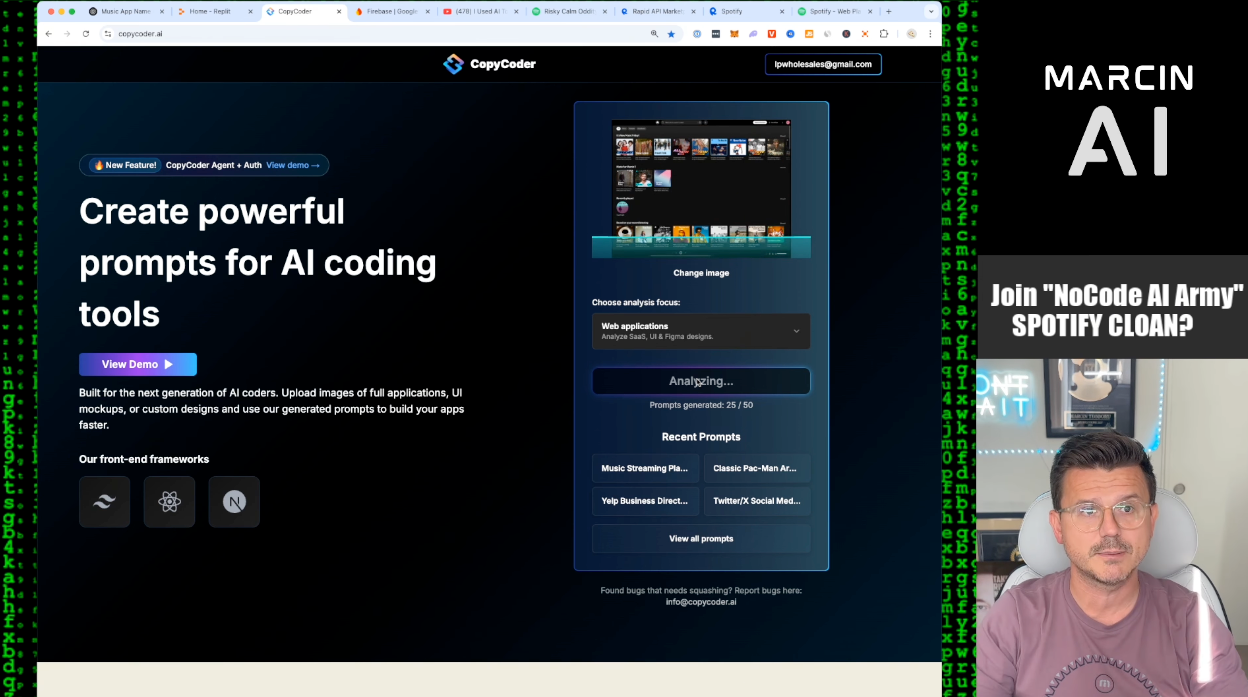Click the zoom magnifier icon in address bar

(x=655, y=33)
